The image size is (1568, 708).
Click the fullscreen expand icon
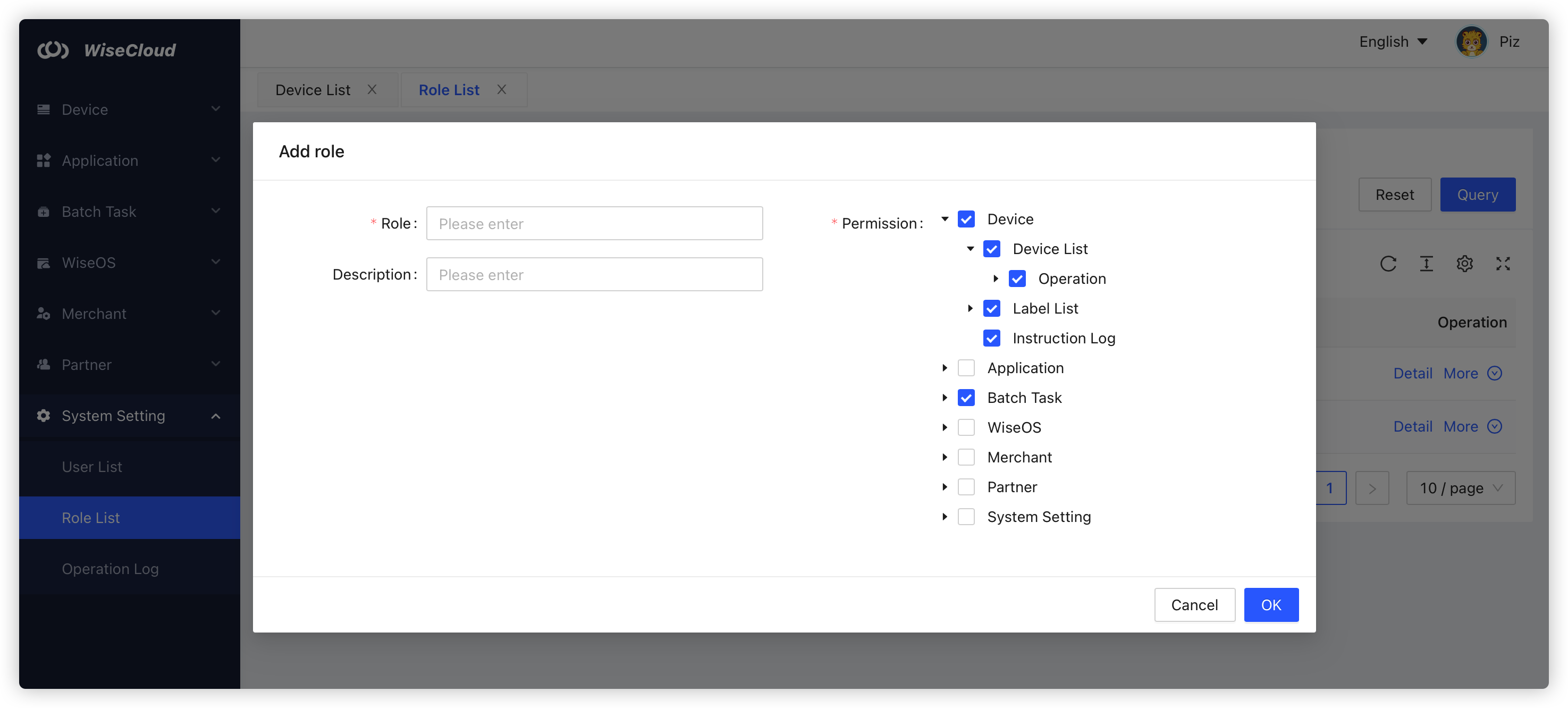(1503, 264)
